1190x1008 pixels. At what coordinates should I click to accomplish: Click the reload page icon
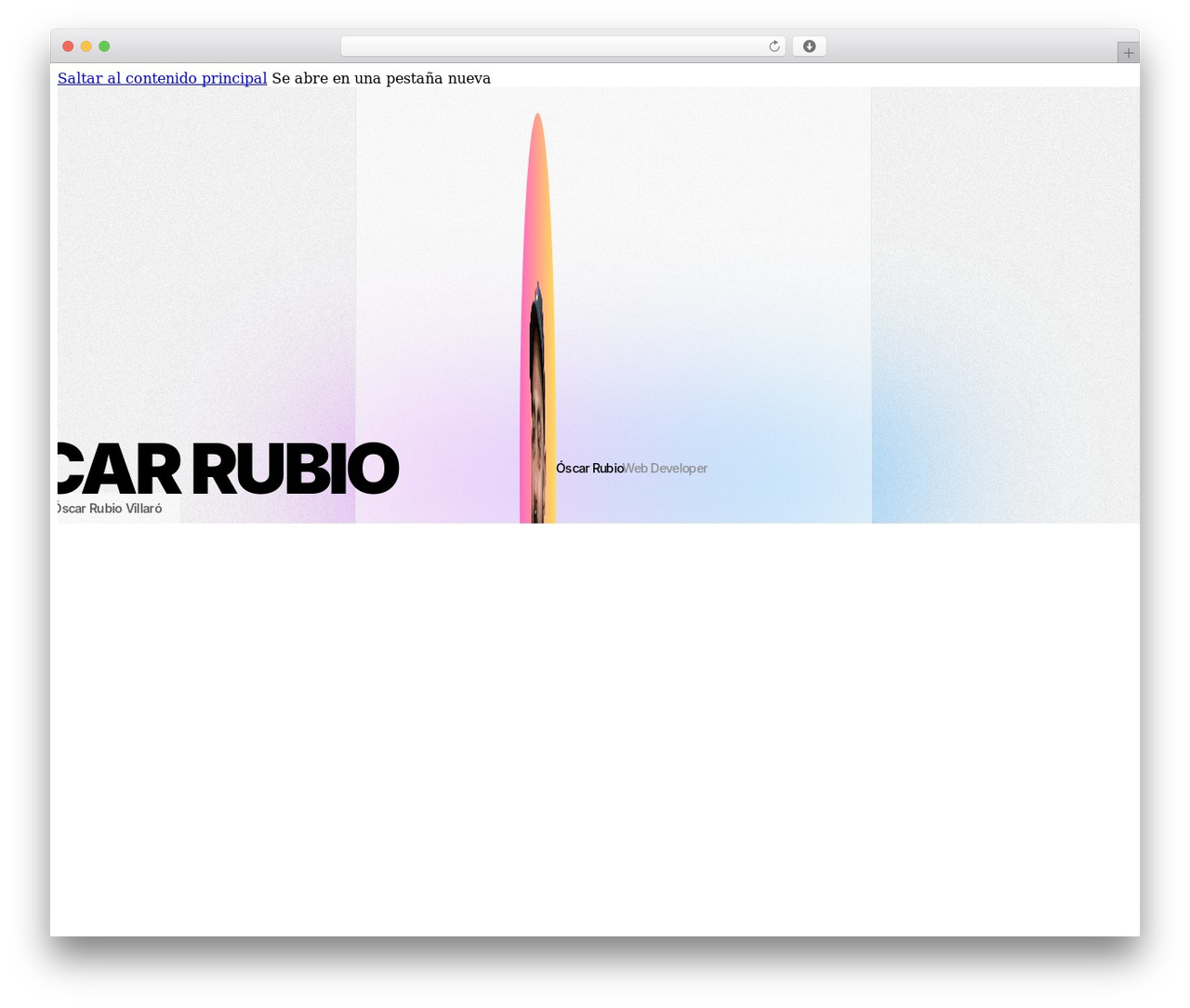point(773,46)
